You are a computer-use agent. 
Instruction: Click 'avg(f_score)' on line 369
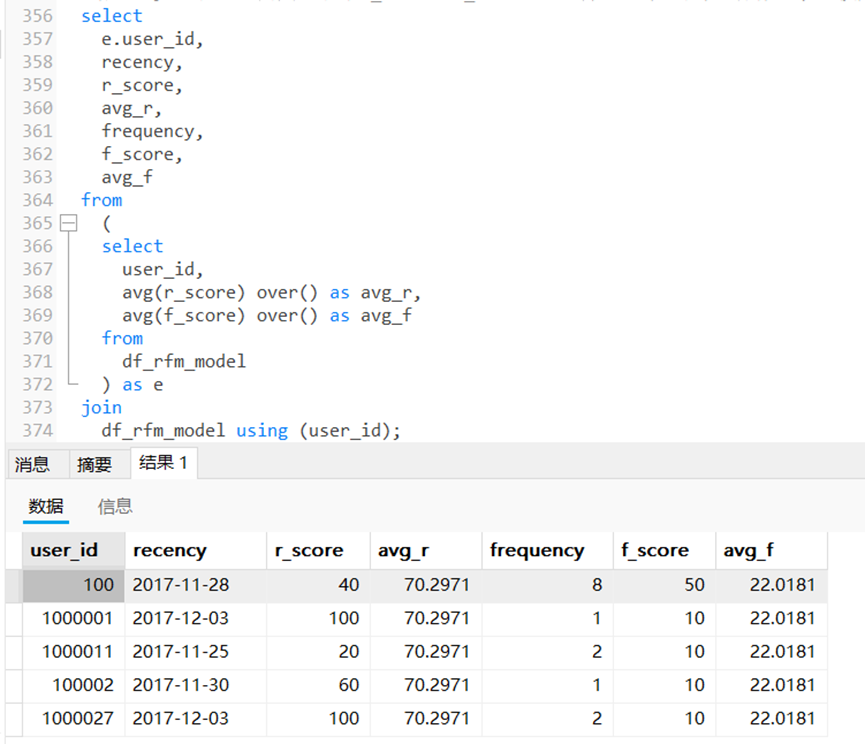pyautogui.click(x=183, y=316)
